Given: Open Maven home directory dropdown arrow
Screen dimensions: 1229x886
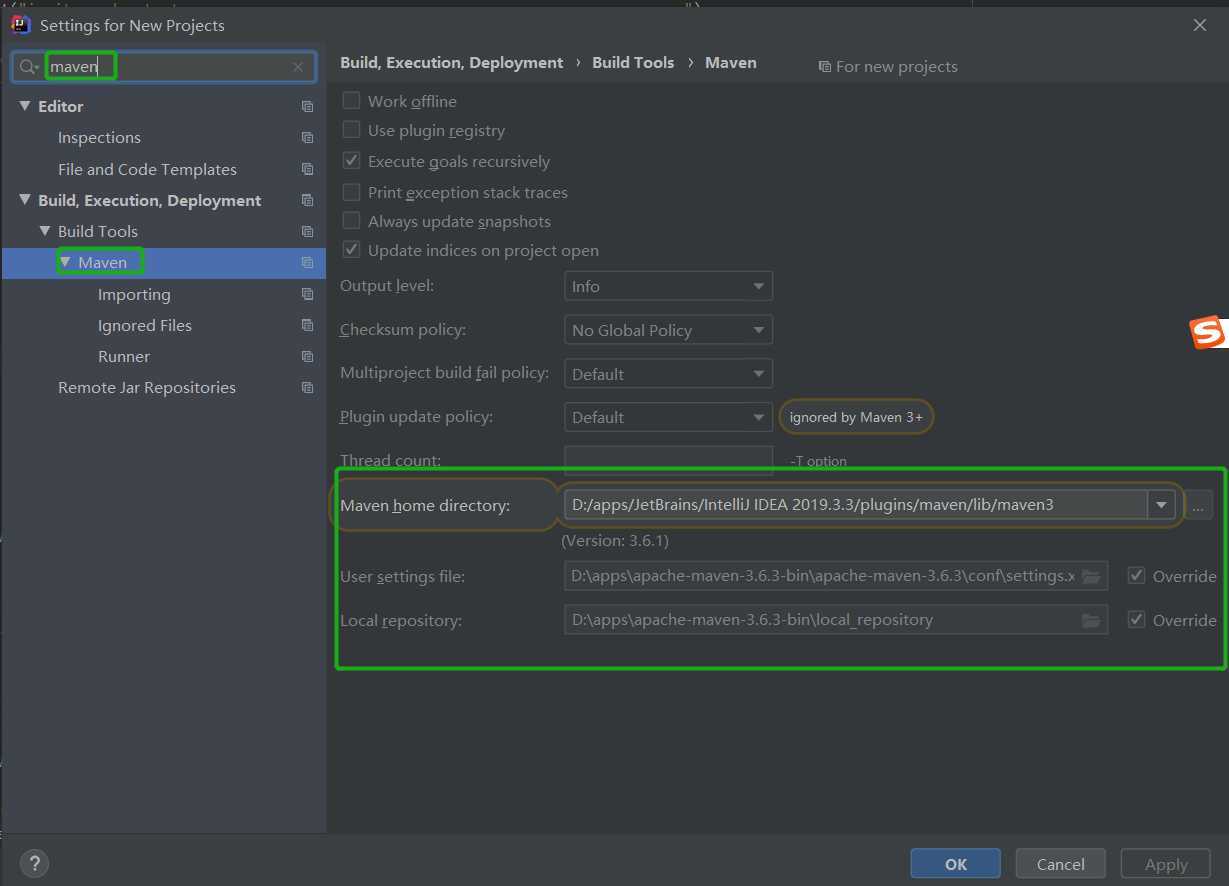Looking at the screenshot, I should click(x=1161, y=505).
